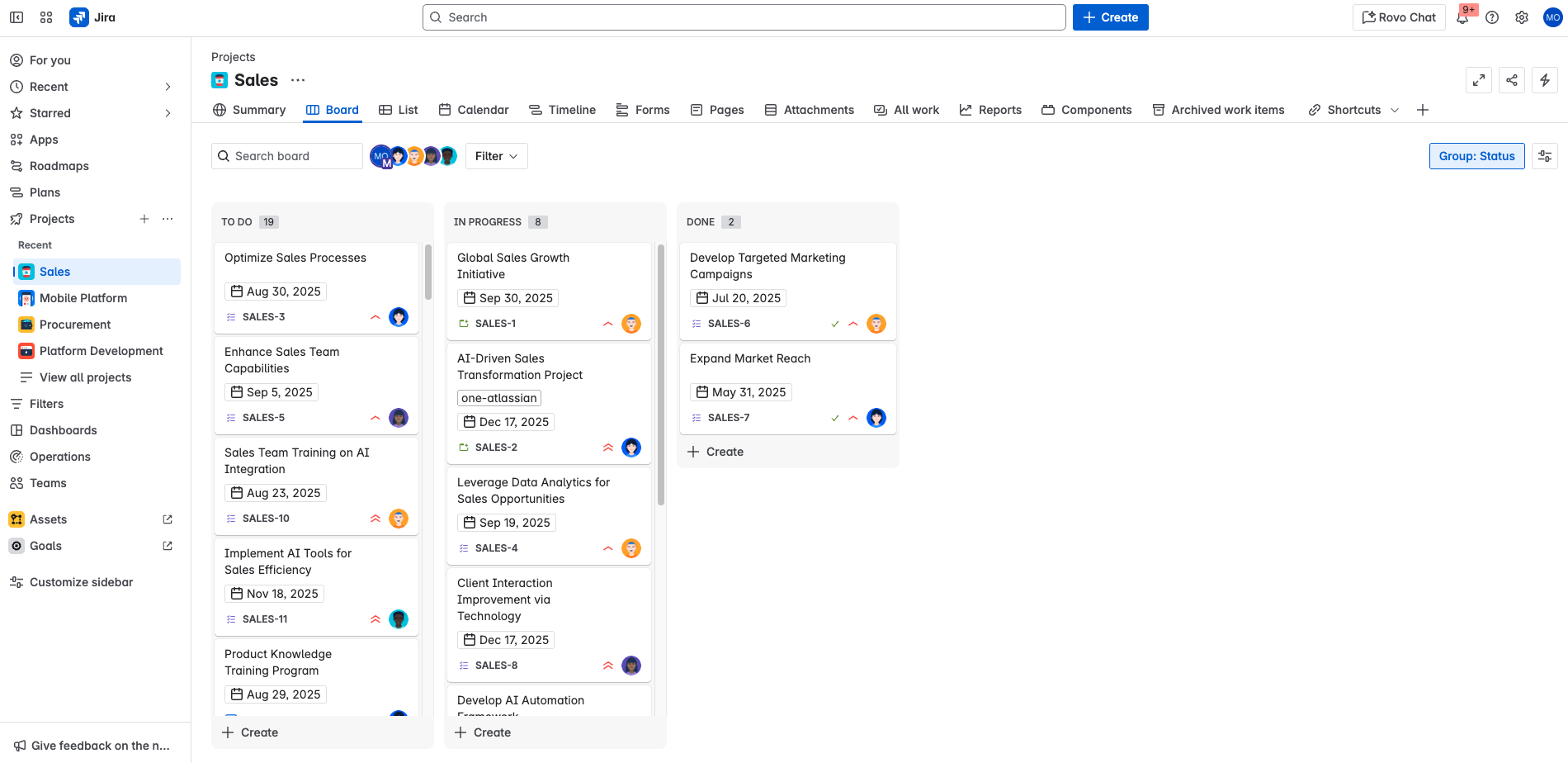Image resolution: width=1568 pixels, height=763 pixels.
Task: Open the Filter dropdown
Action: pyautogui.click(x=496, y=156)
